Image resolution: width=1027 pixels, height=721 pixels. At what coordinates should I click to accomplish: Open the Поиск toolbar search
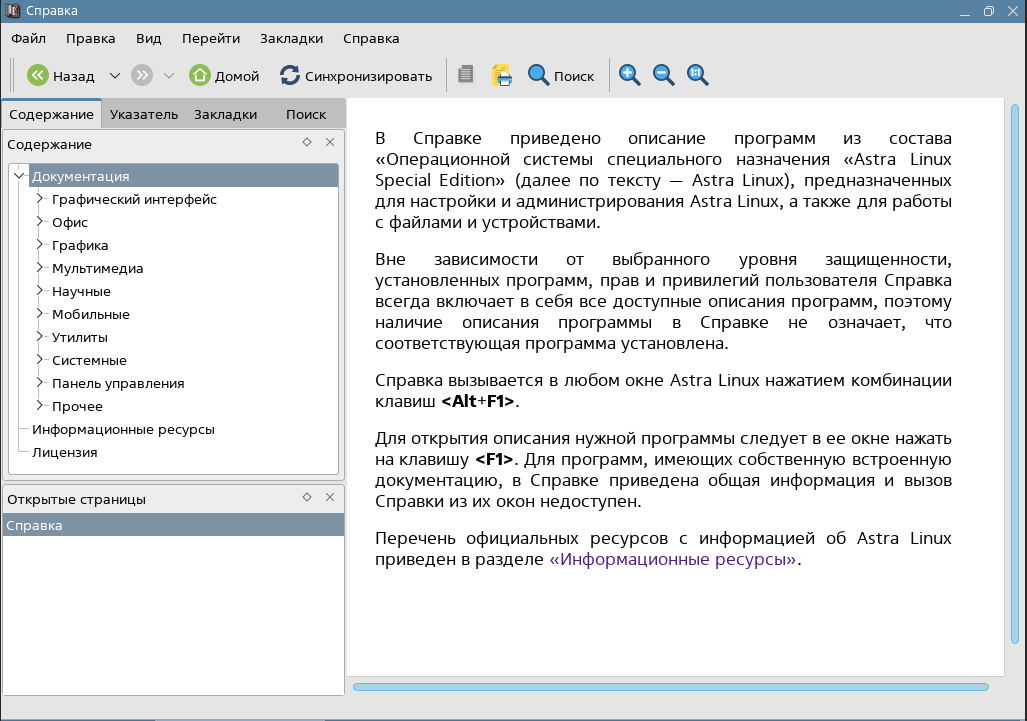pyautogui.click(x=561, y=76)
